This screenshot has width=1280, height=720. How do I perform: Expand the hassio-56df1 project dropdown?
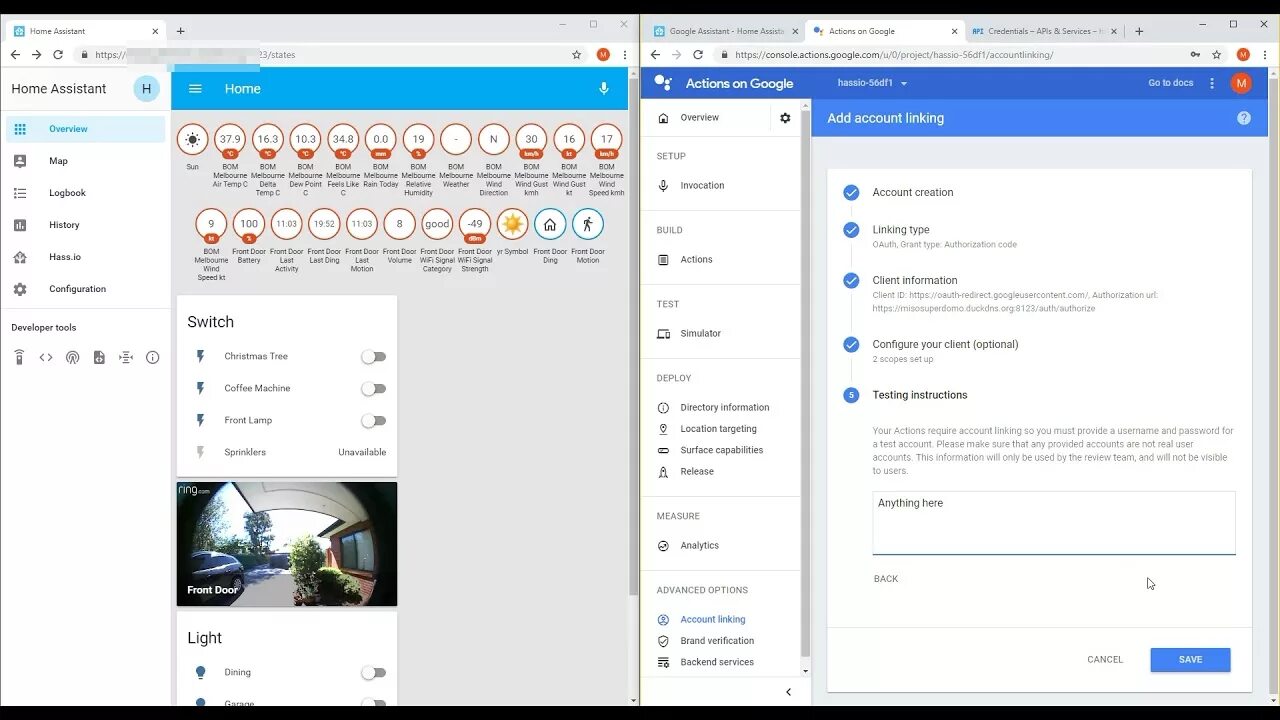coord(872,83)
